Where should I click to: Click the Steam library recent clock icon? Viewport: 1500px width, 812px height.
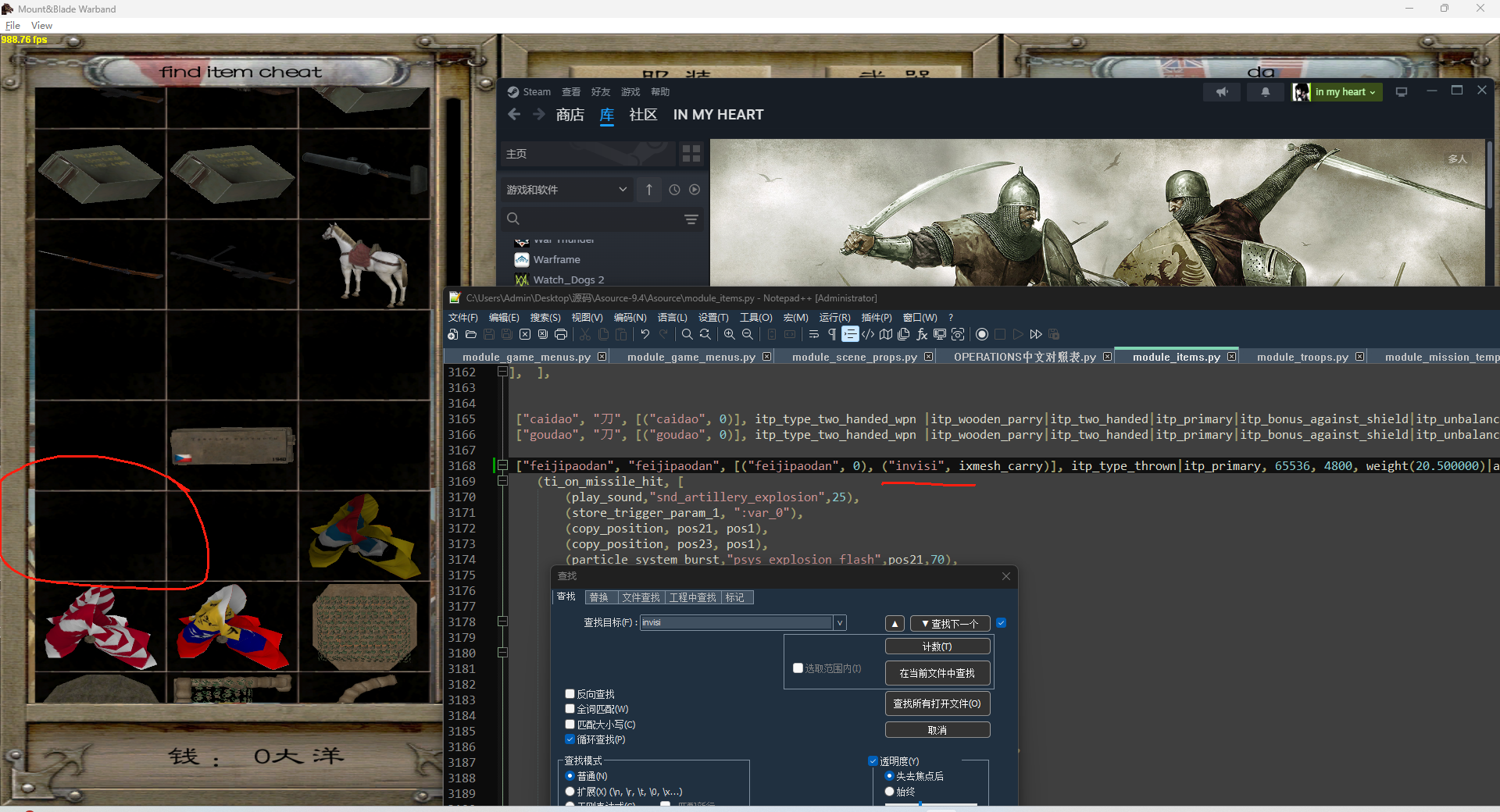coord(674,190)
